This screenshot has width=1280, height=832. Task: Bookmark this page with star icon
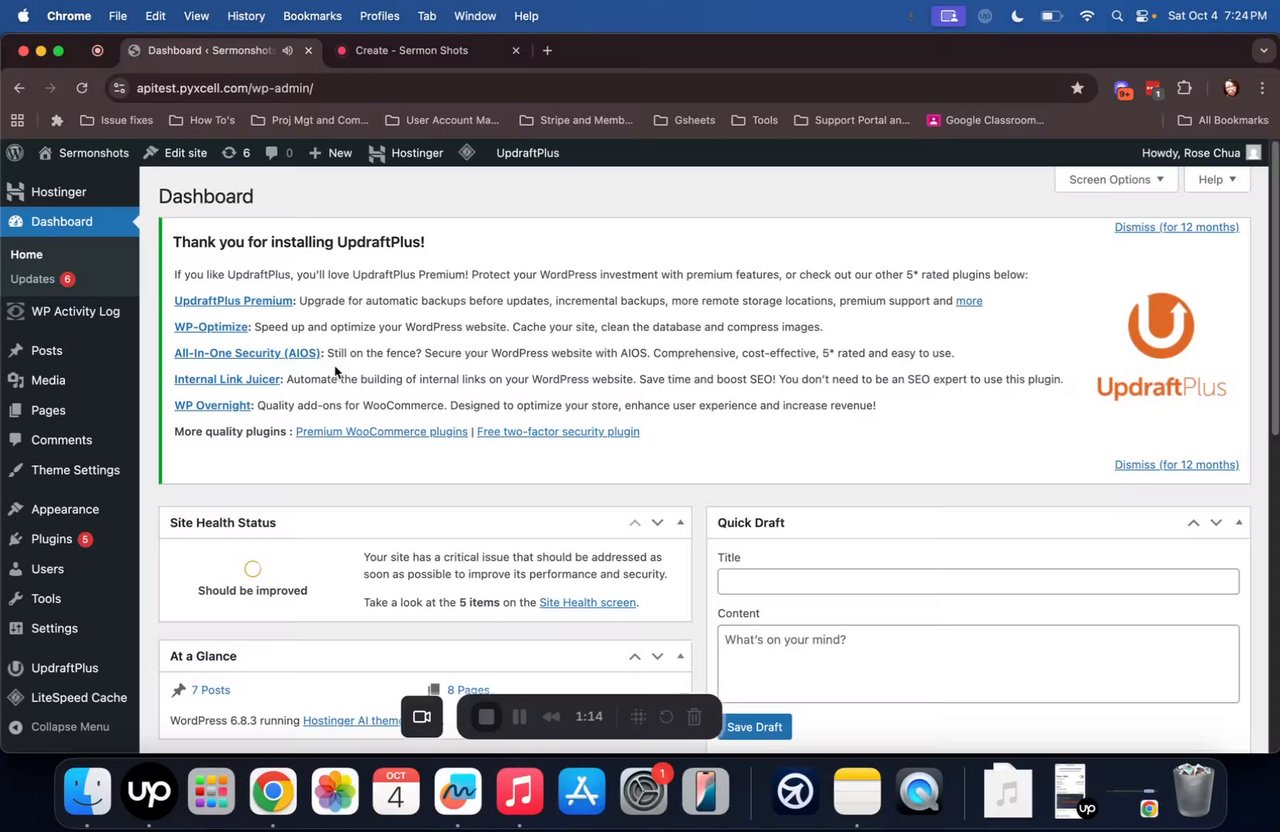click(x=1077, y=88)
